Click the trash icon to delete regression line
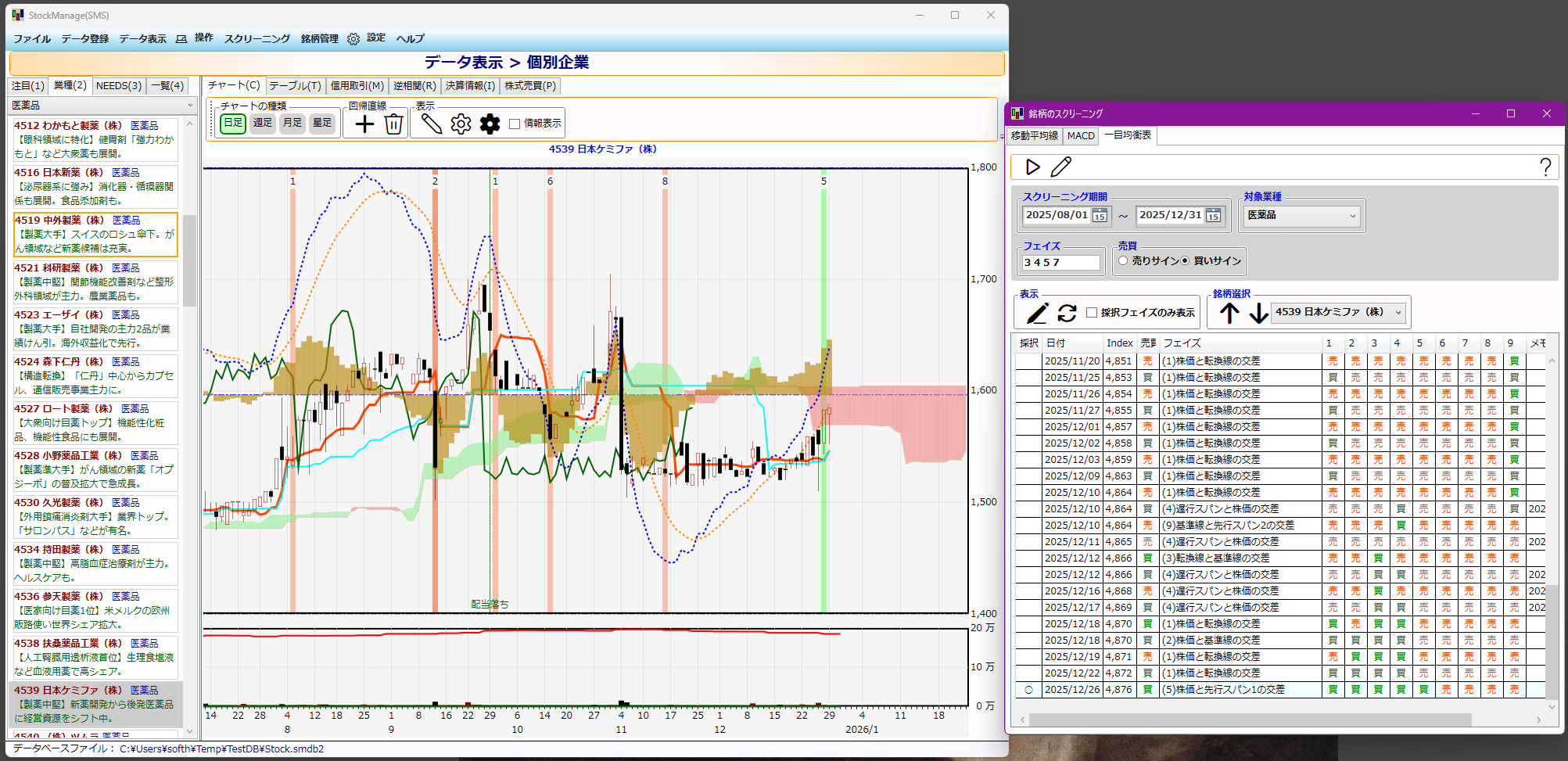The image size is (1568, 761). pos(394,124)
